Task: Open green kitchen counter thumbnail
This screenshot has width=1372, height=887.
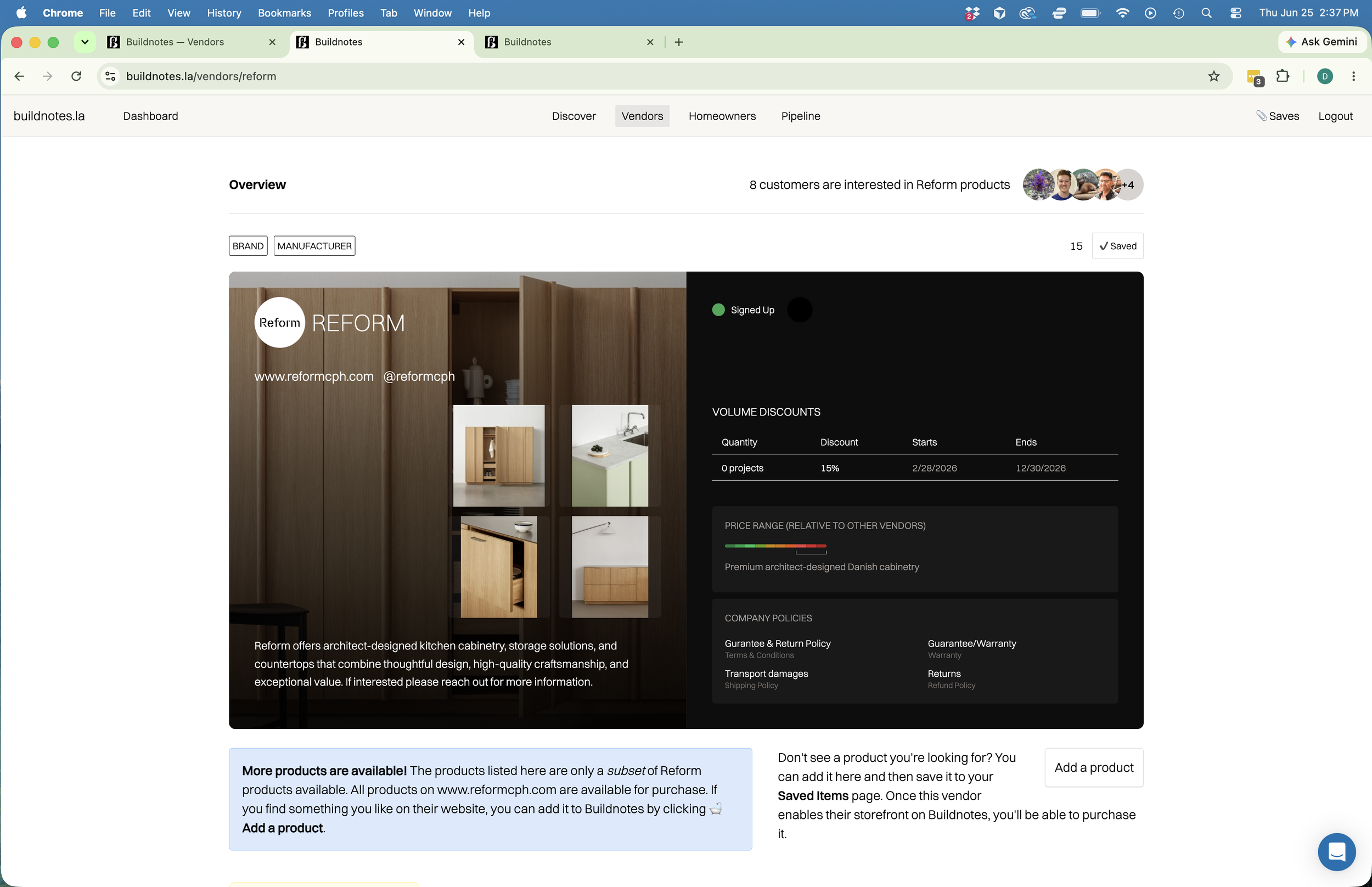Action: click(610, 456)
